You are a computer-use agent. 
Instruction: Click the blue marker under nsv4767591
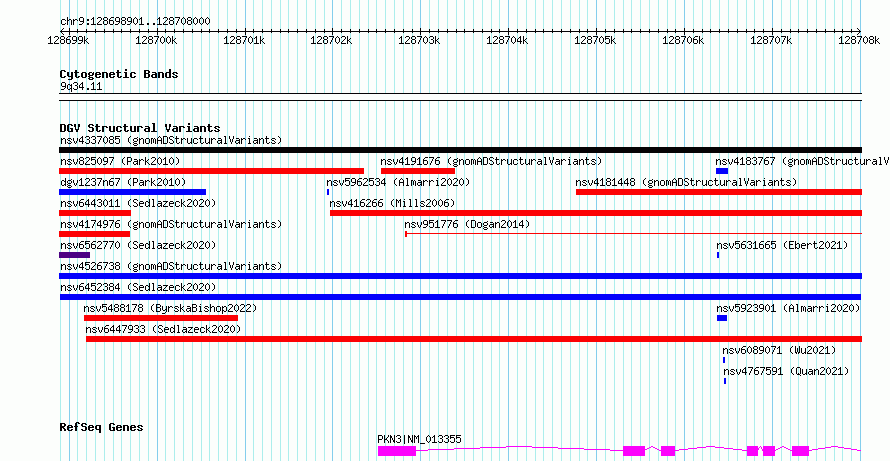725,381
